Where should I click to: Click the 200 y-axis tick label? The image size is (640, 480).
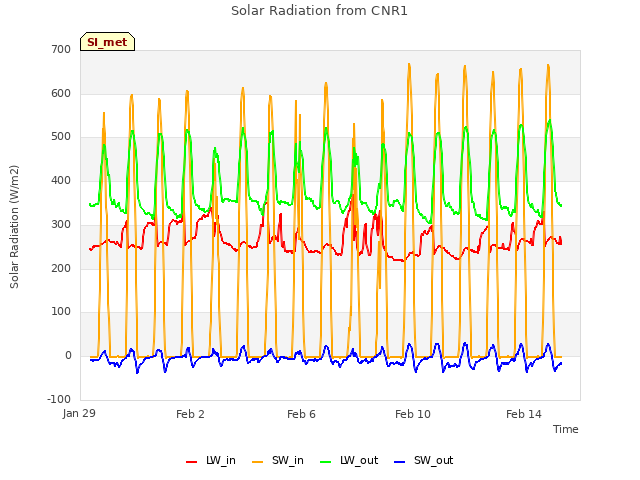61,268
